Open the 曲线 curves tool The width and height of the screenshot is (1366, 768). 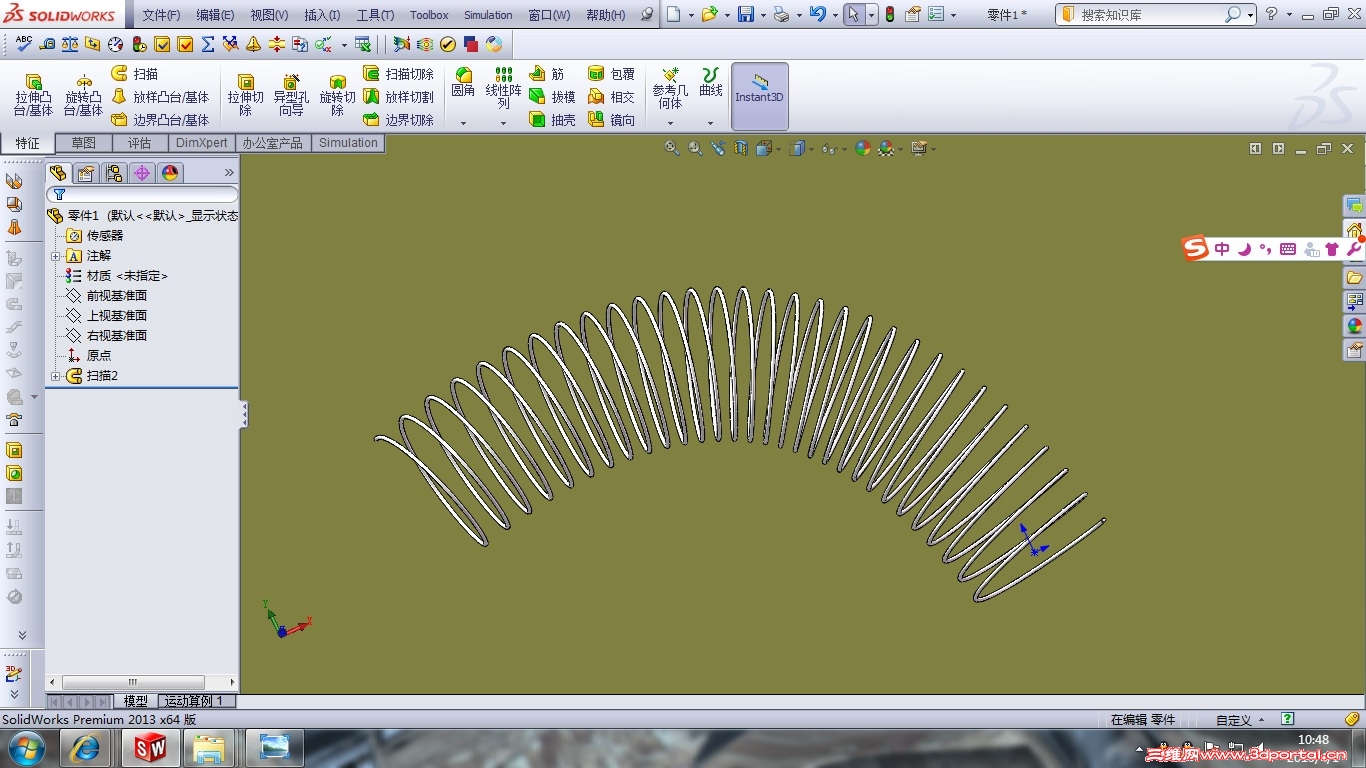click(711, 82)
